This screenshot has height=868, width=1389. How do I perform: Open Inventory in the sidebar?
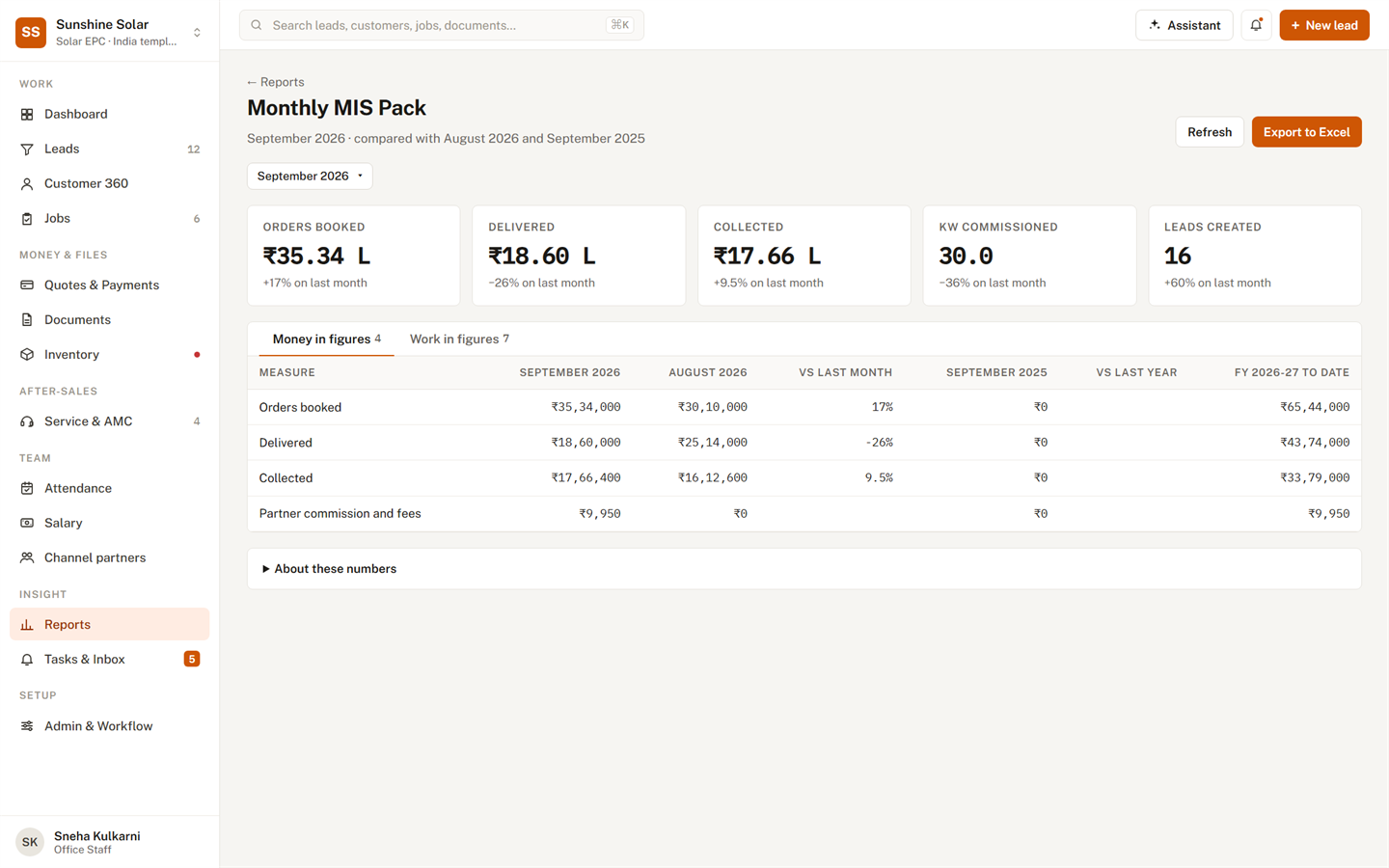pos(109,354)
